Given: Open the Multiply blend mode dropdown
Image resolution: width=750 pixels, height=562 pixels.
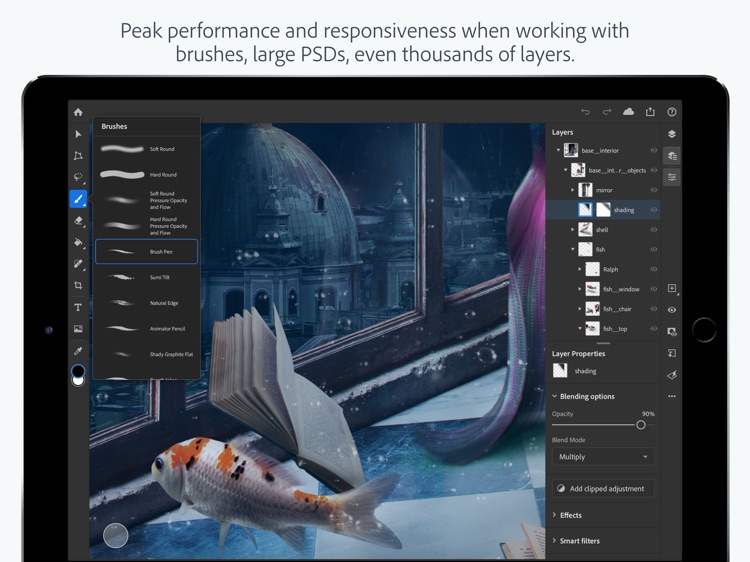Looking at the screenshot, I should tap(603, 457).
